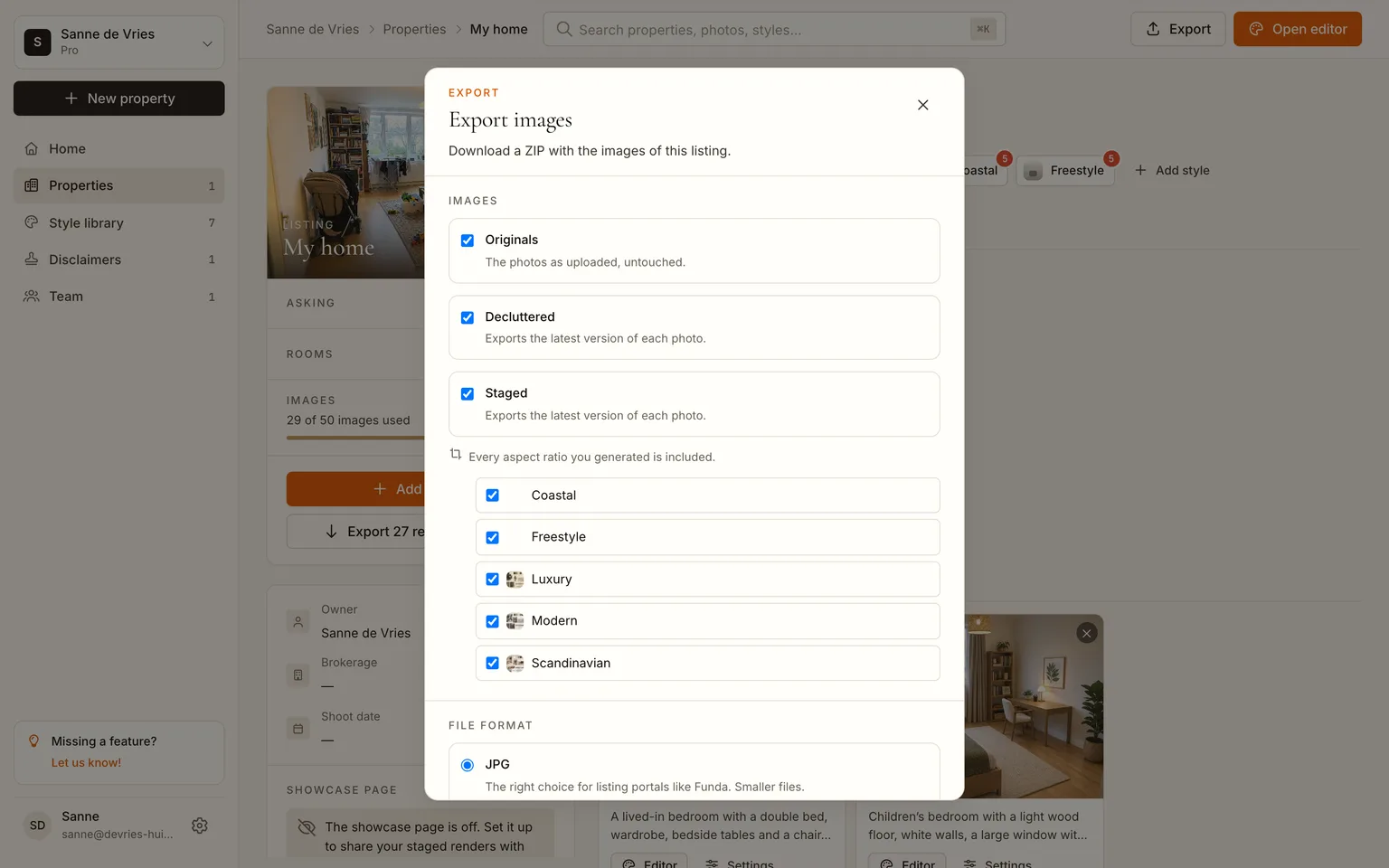This screenshot has height=868, width=1389.
Task: Uncheck the Scandinavian style checkbox
Action: point(493,663)
